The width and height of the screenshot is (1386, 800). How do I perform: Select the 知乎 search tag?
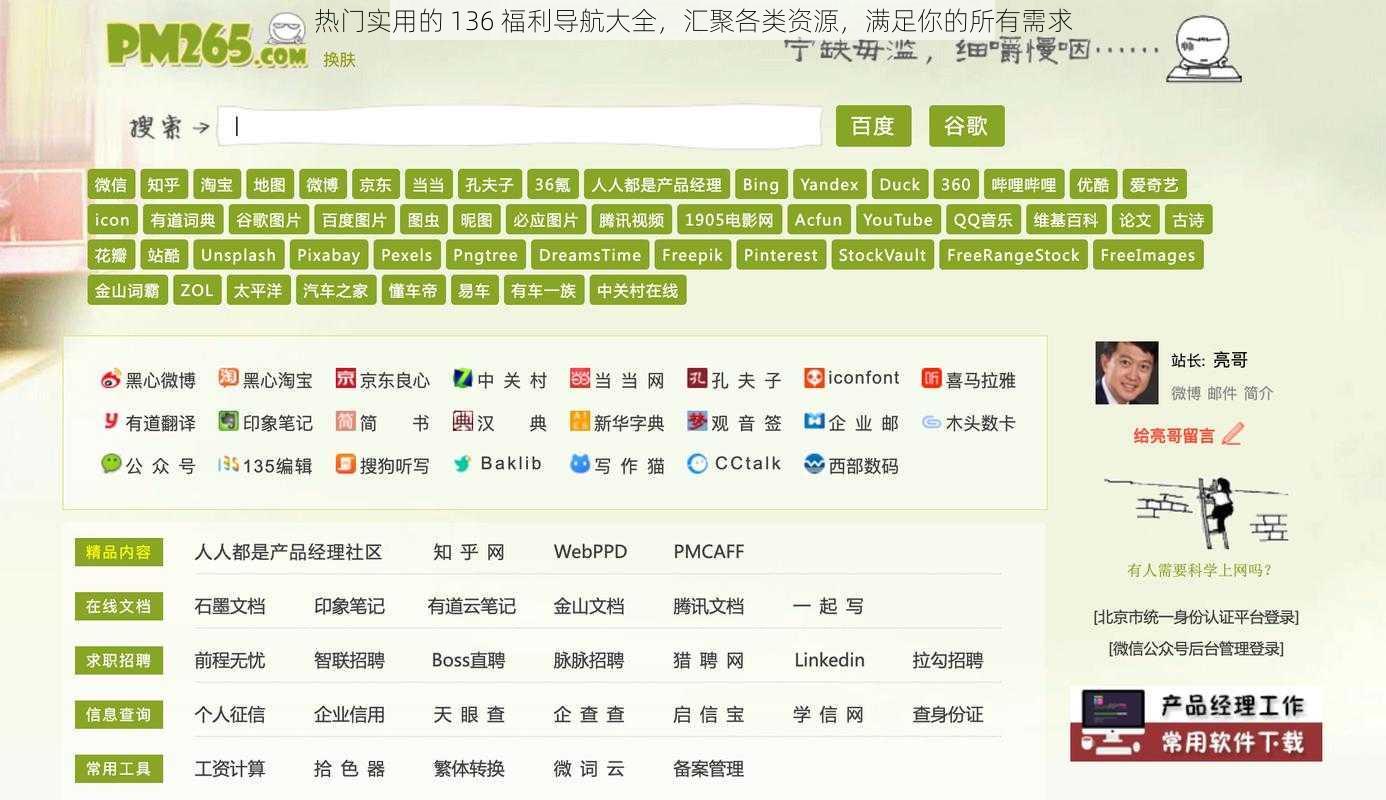[x=163, y=184]
